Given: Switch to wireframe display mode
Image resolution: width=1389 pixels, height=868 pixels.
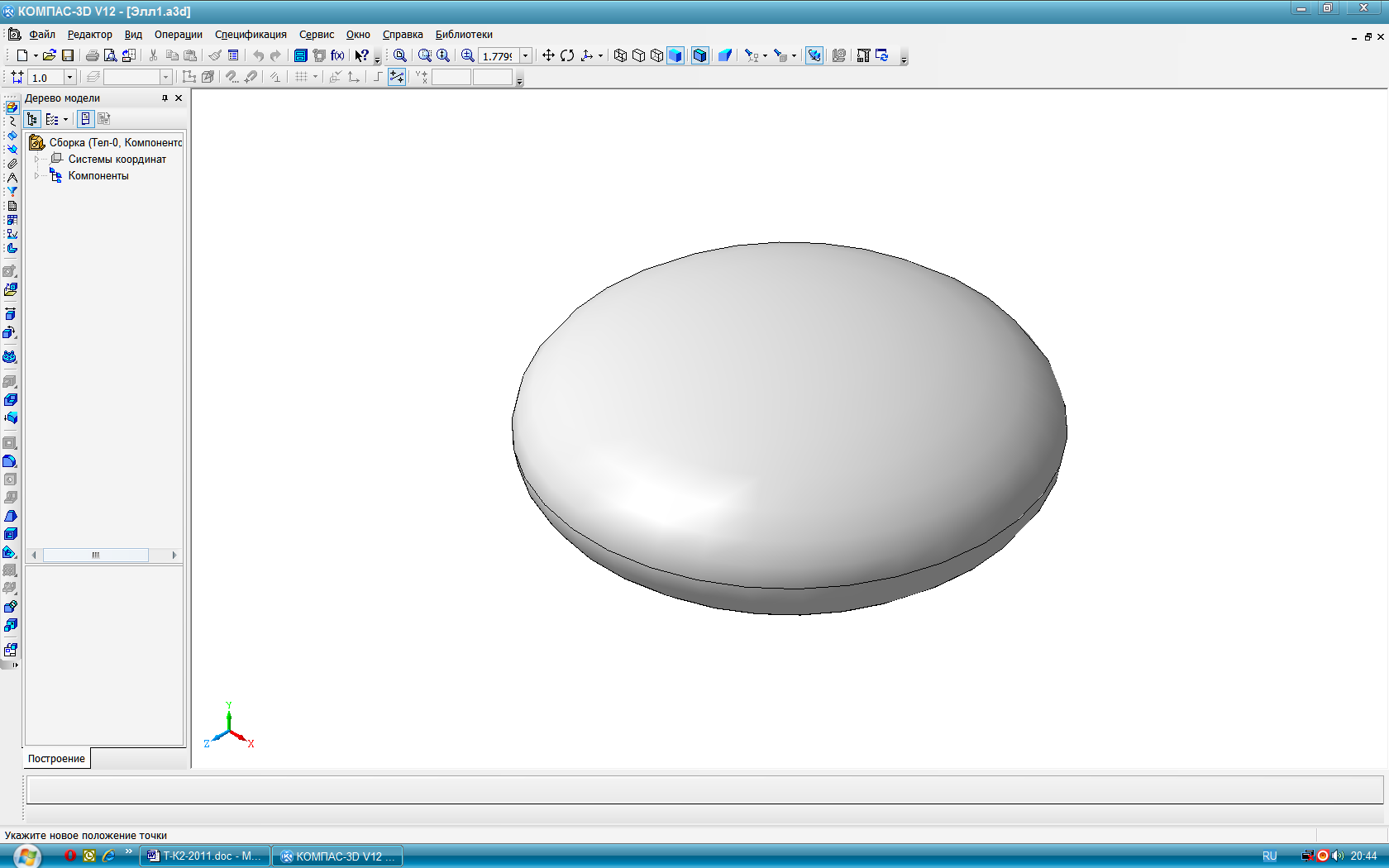Looking at the screenshot, I should 620,55.
